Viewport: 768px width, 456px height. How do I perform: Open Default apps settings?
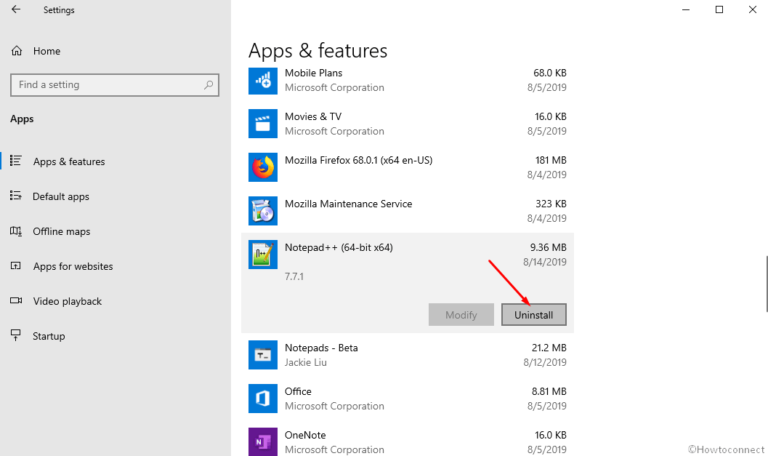[x=61, y=196]
